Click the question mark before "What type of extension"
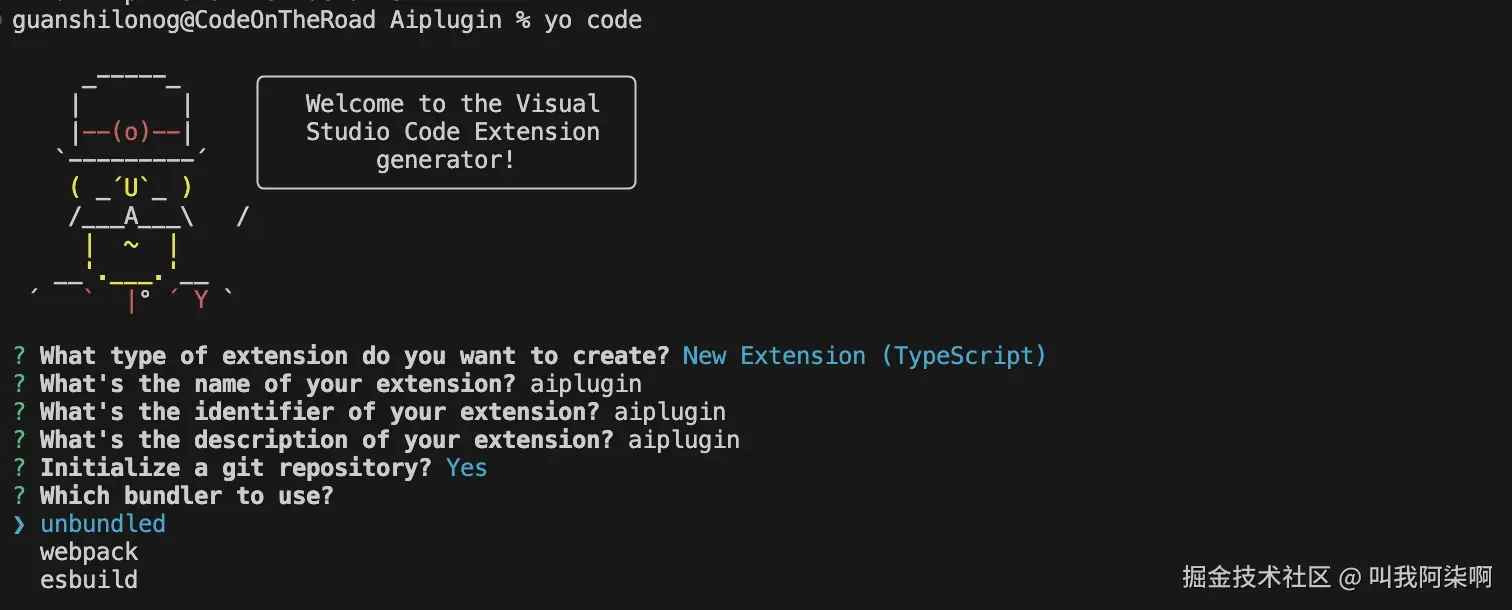Screen dimensions: 1512x610 (19, 356)
